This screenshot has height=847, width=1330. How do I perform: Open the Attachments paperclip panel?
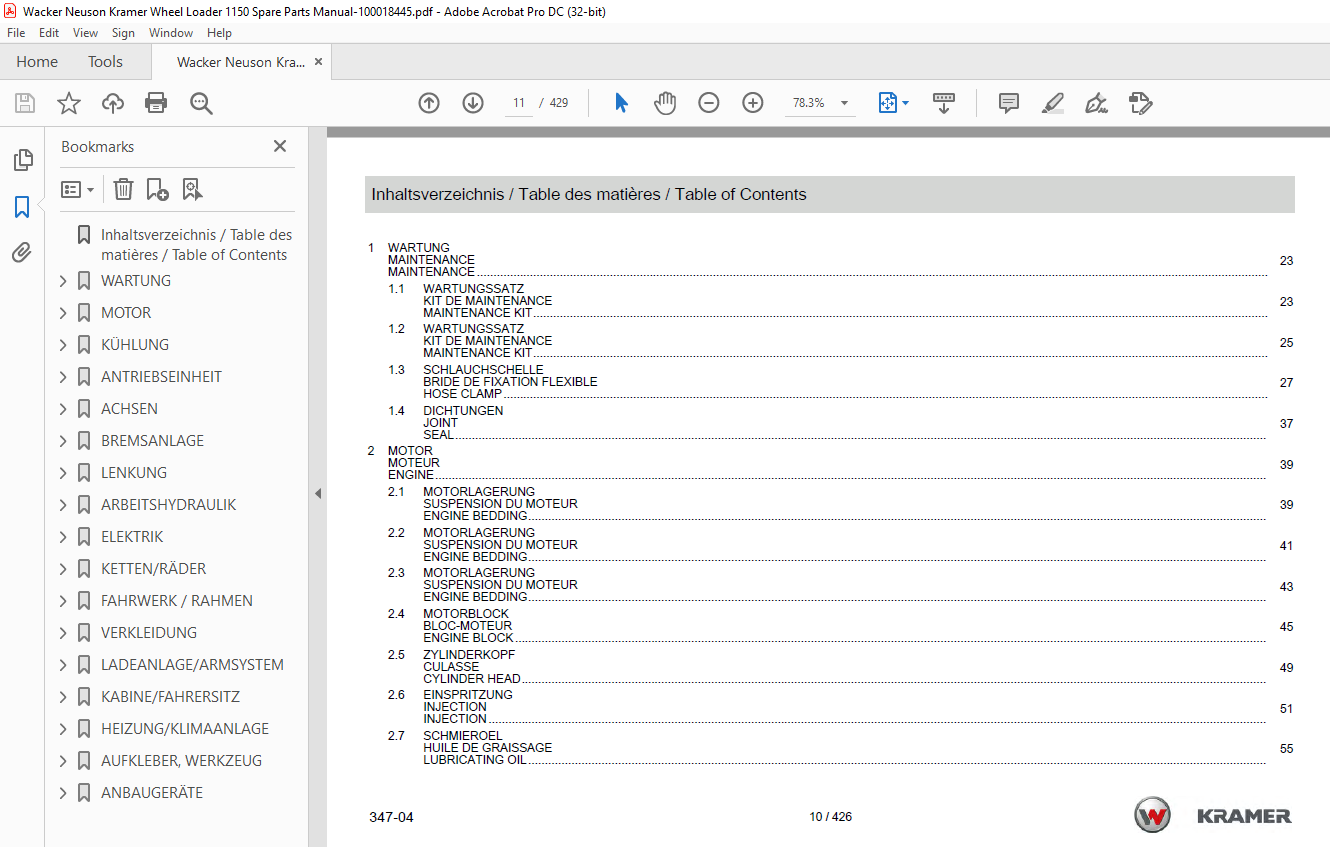(22, 252)
